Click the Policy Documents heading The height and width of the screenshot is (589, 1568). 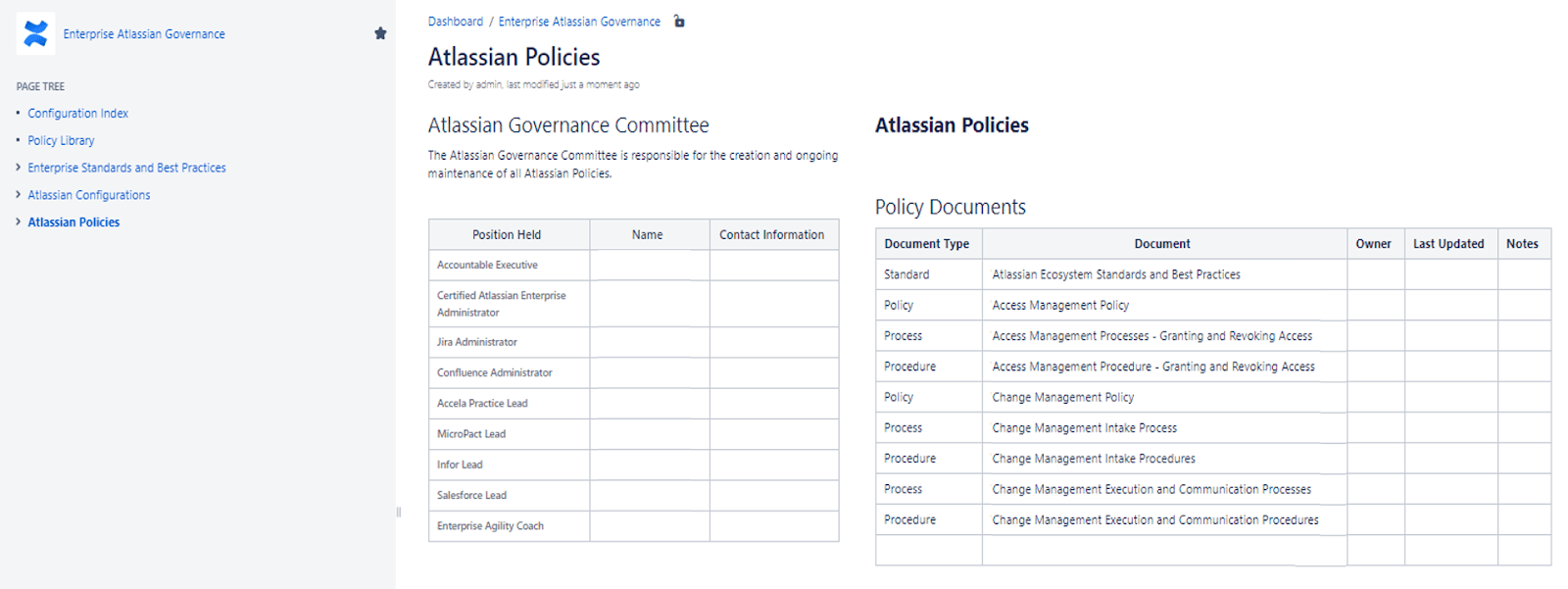coord(951,207)
